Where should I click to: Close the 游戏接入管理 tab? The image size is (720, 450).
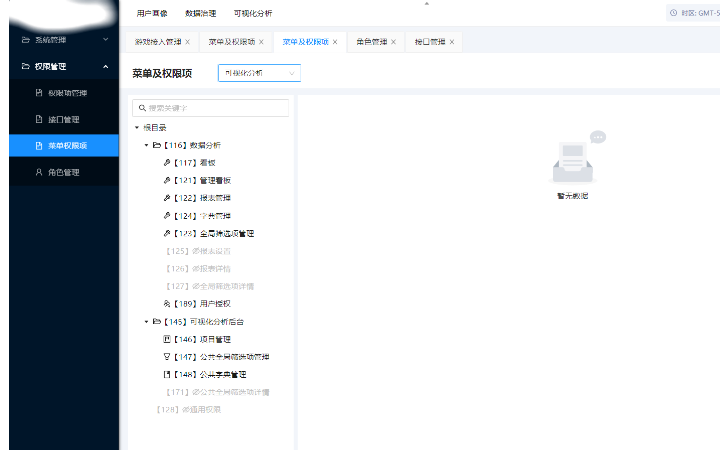coord(187,42)
